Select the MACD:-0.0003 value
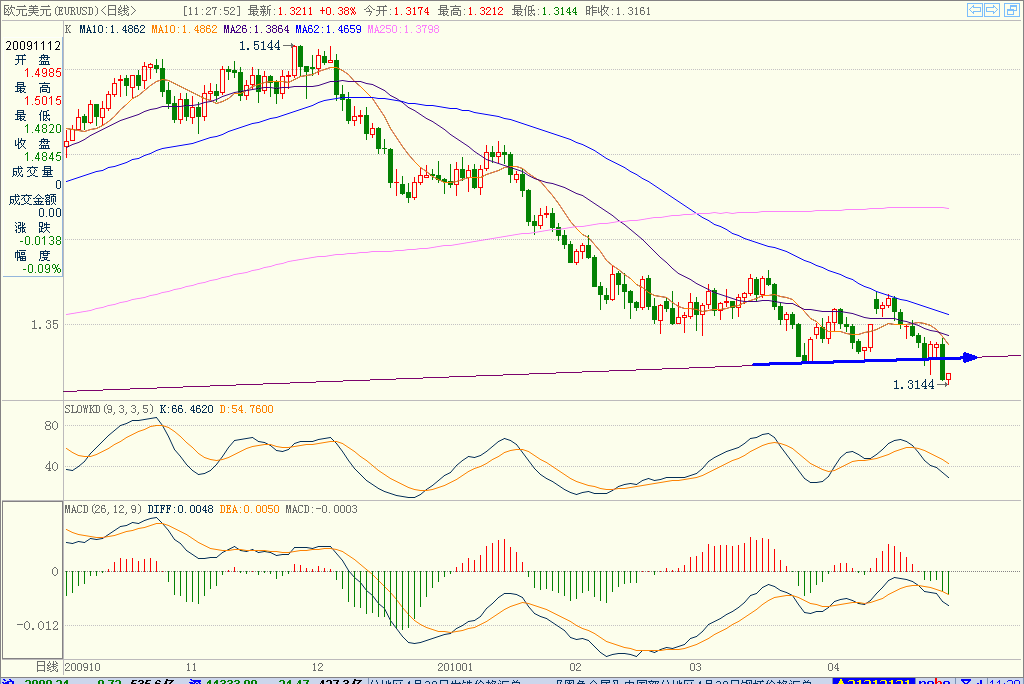Viewport: 1024px width, 684px height. [321, 509]
